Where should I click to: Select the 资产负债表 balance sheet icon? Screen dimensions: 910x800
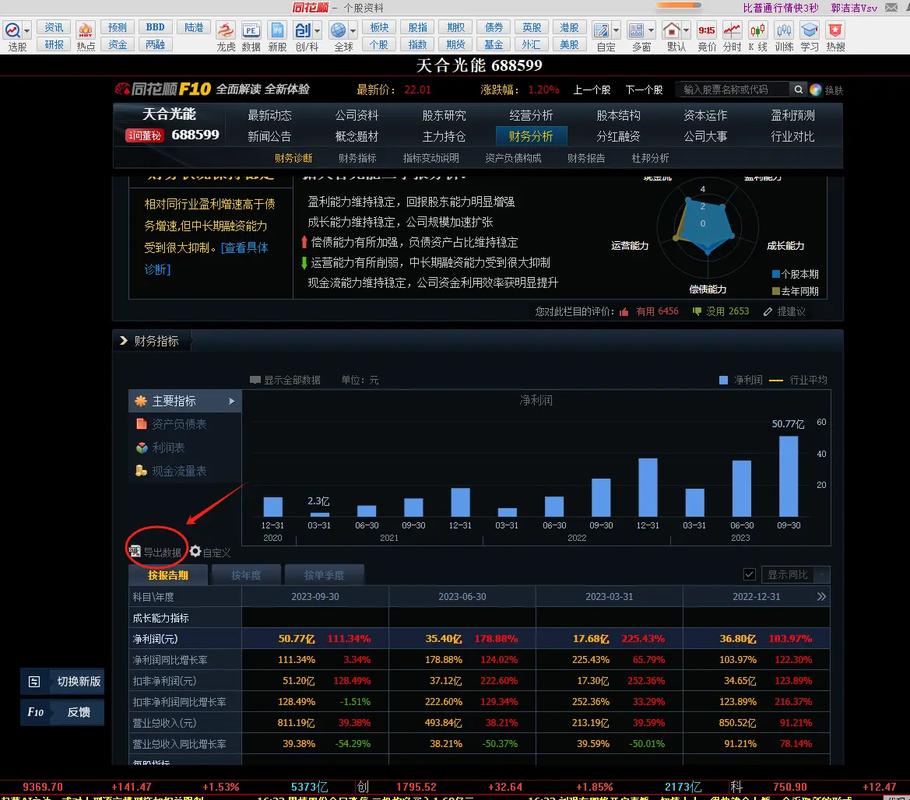pos(140,424)
